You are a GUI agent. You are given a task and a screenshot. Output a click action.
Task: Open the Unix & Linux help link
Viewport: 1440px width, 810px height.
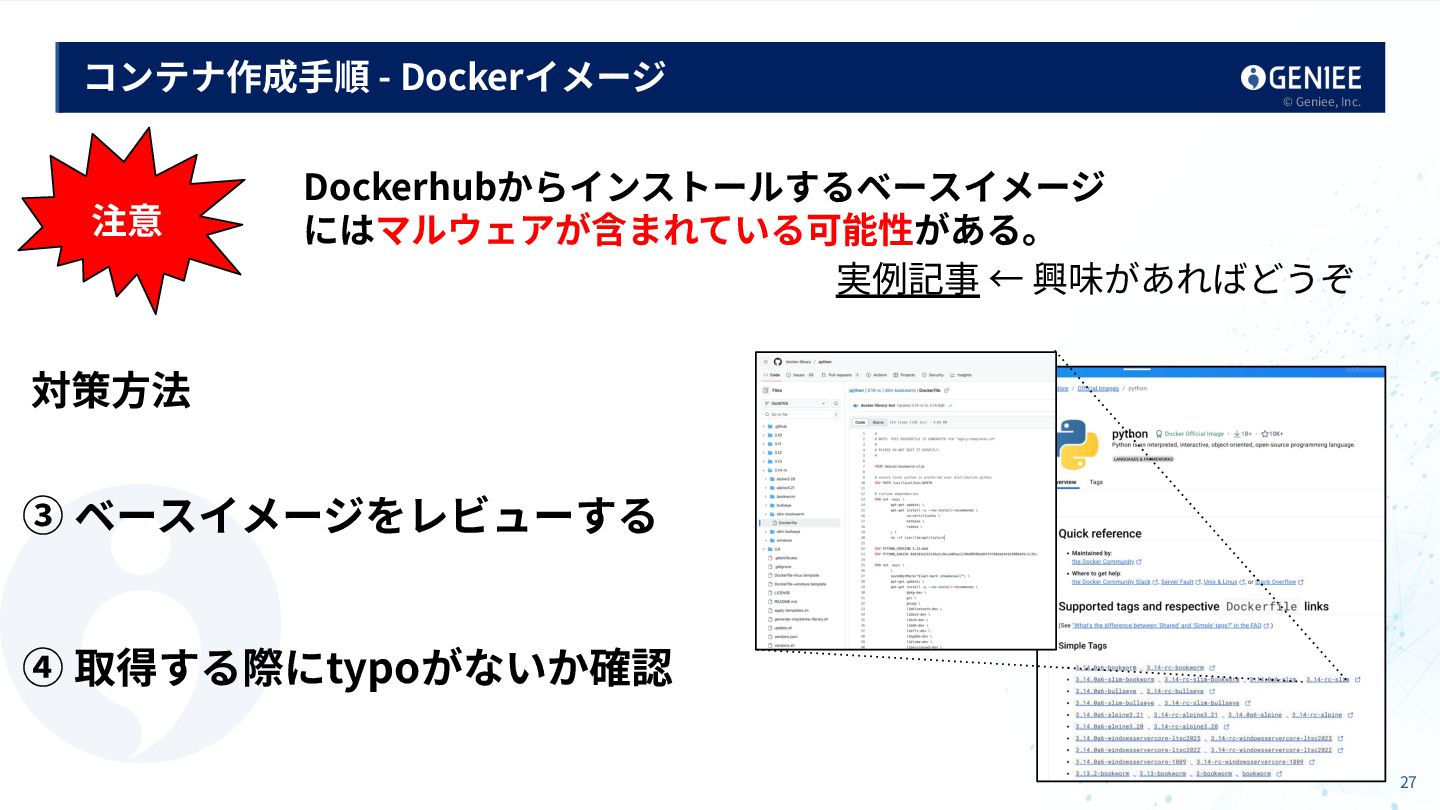(x=1220, y=582)
